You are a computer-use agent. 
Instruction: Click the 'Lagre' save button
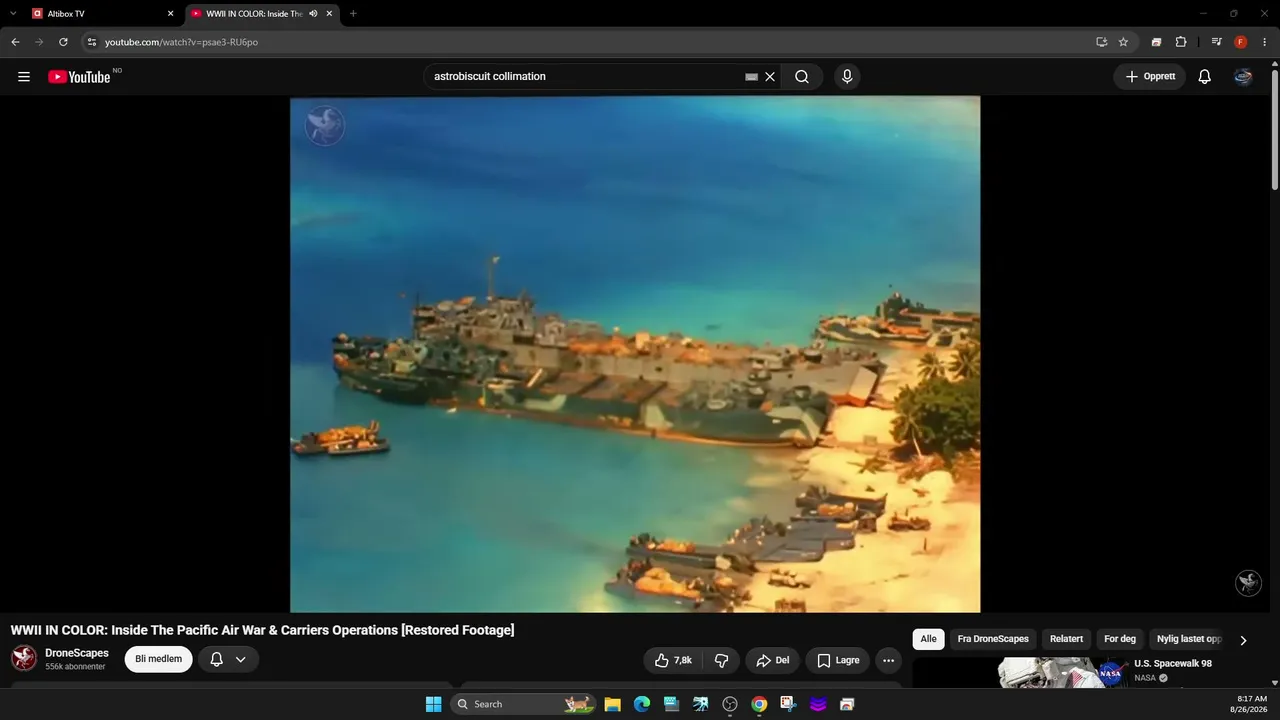(837, 660)
